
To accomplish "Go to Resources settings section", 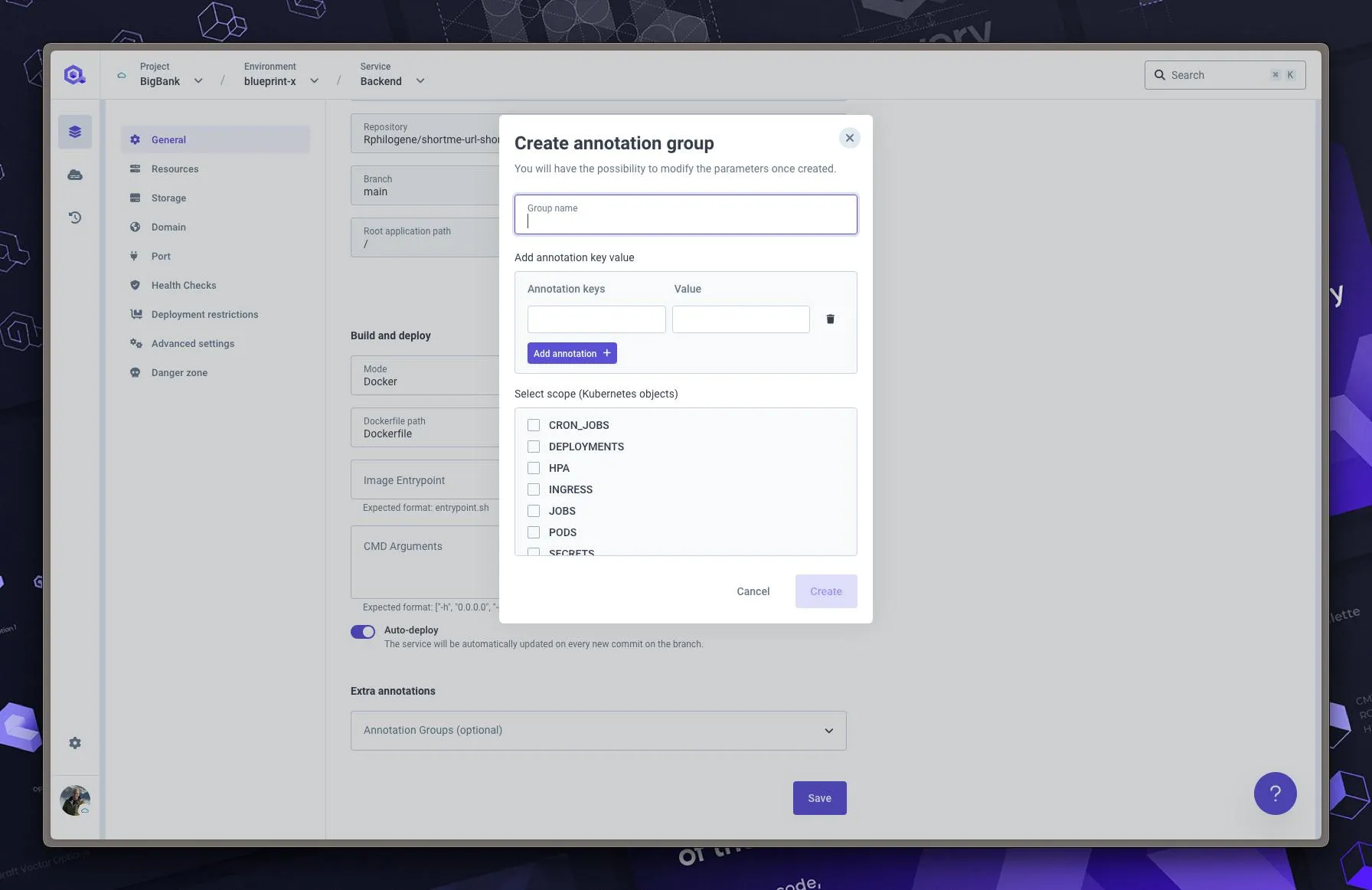I will (x=215, y=169).
